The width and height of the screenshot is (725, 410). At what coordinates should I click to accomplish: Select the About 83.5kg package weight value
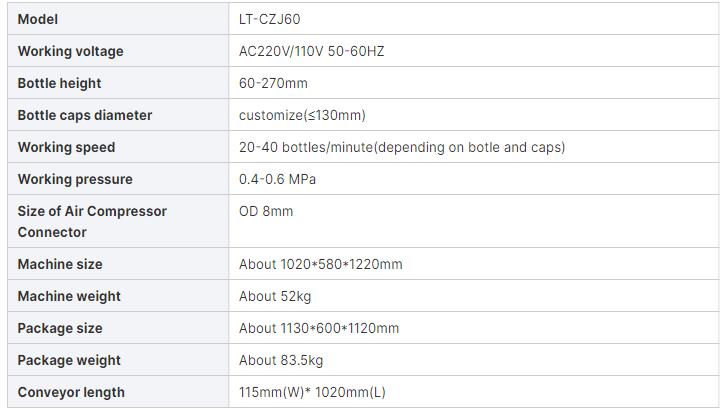tap(281, 361)
